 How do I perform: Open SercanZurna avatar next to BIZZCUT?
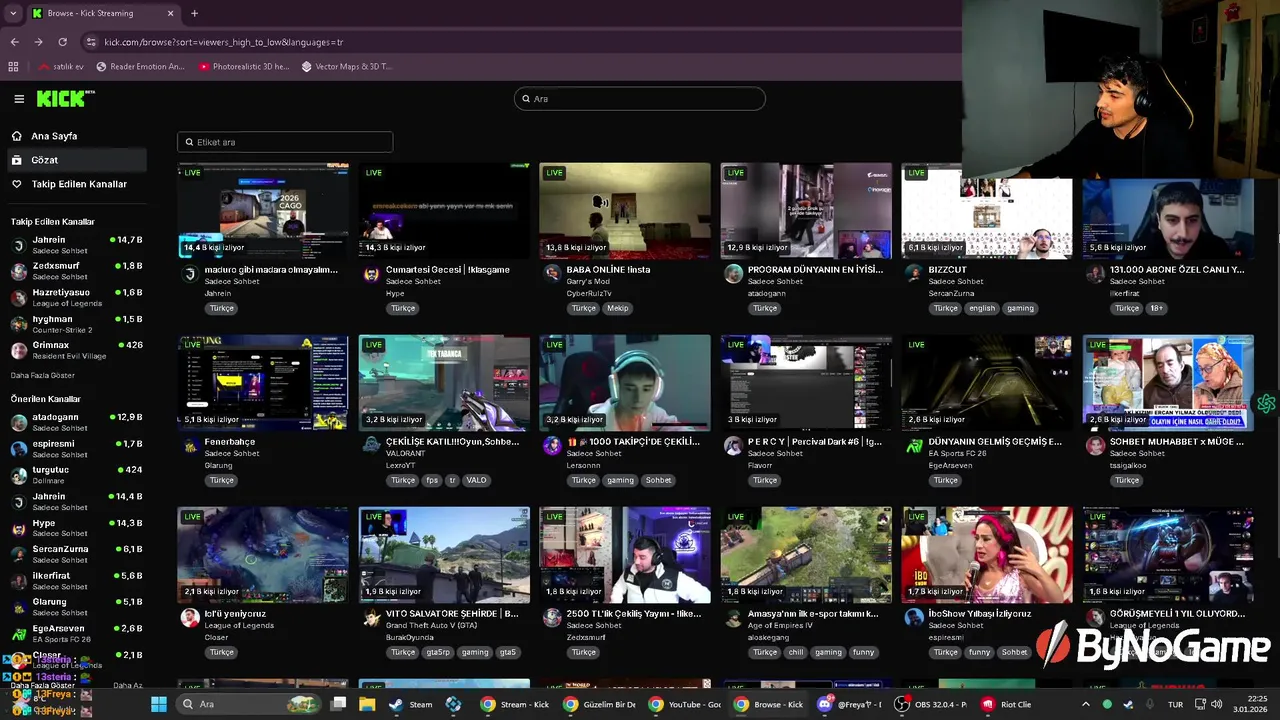click(914, 274)
